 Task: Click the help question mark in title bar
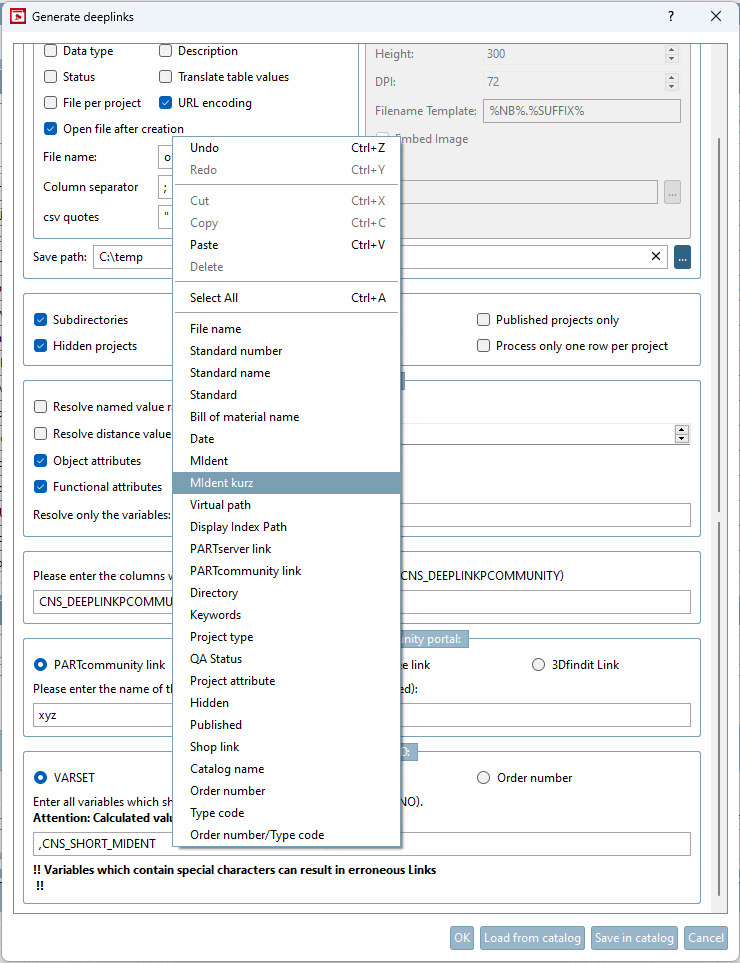(x=671, y=17)
